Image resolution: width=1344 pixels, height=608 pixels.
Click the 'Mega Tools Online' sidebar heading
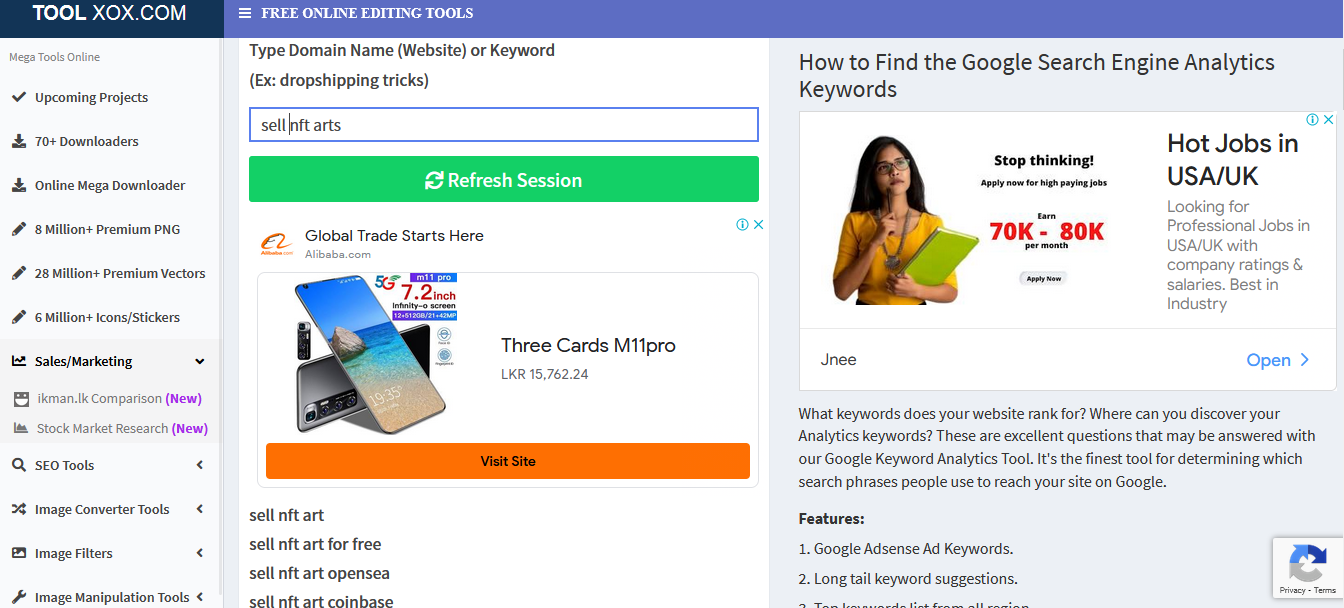(55, 57)
